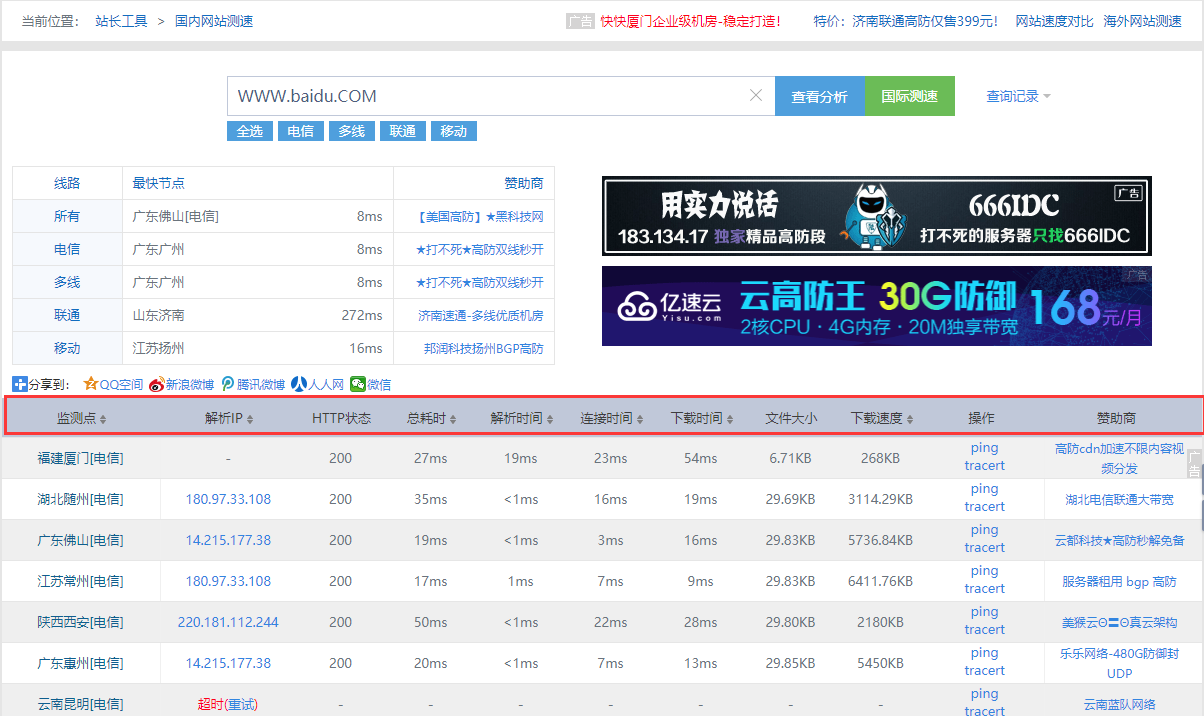This screenshot has width=1204, height=716.
Task: Open the 亿速云 云高防王 banner ad
Action: click(877, 306)
